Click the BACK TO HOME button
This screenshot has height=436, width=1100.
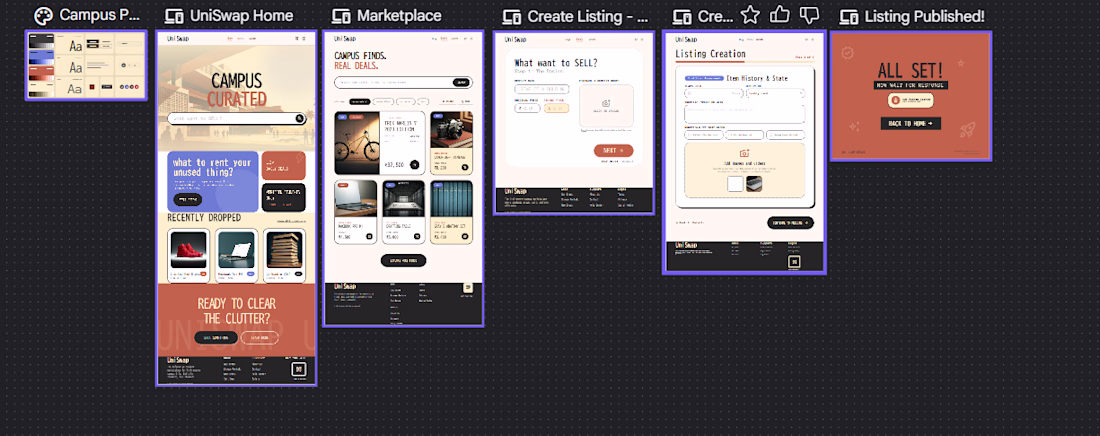[x=910, y=124]
